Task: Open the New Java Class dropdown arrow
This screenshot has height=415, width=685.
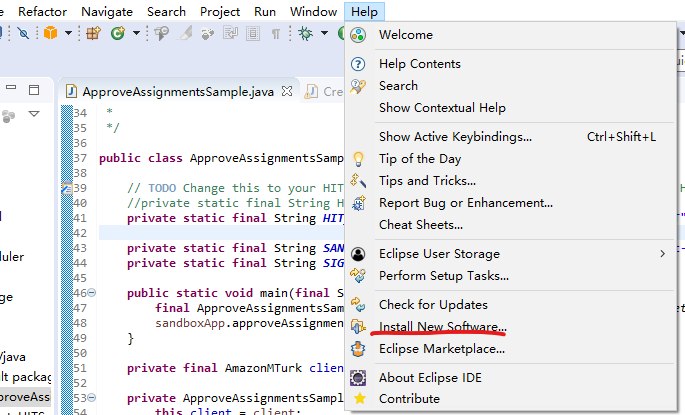Action: (136, 33)
